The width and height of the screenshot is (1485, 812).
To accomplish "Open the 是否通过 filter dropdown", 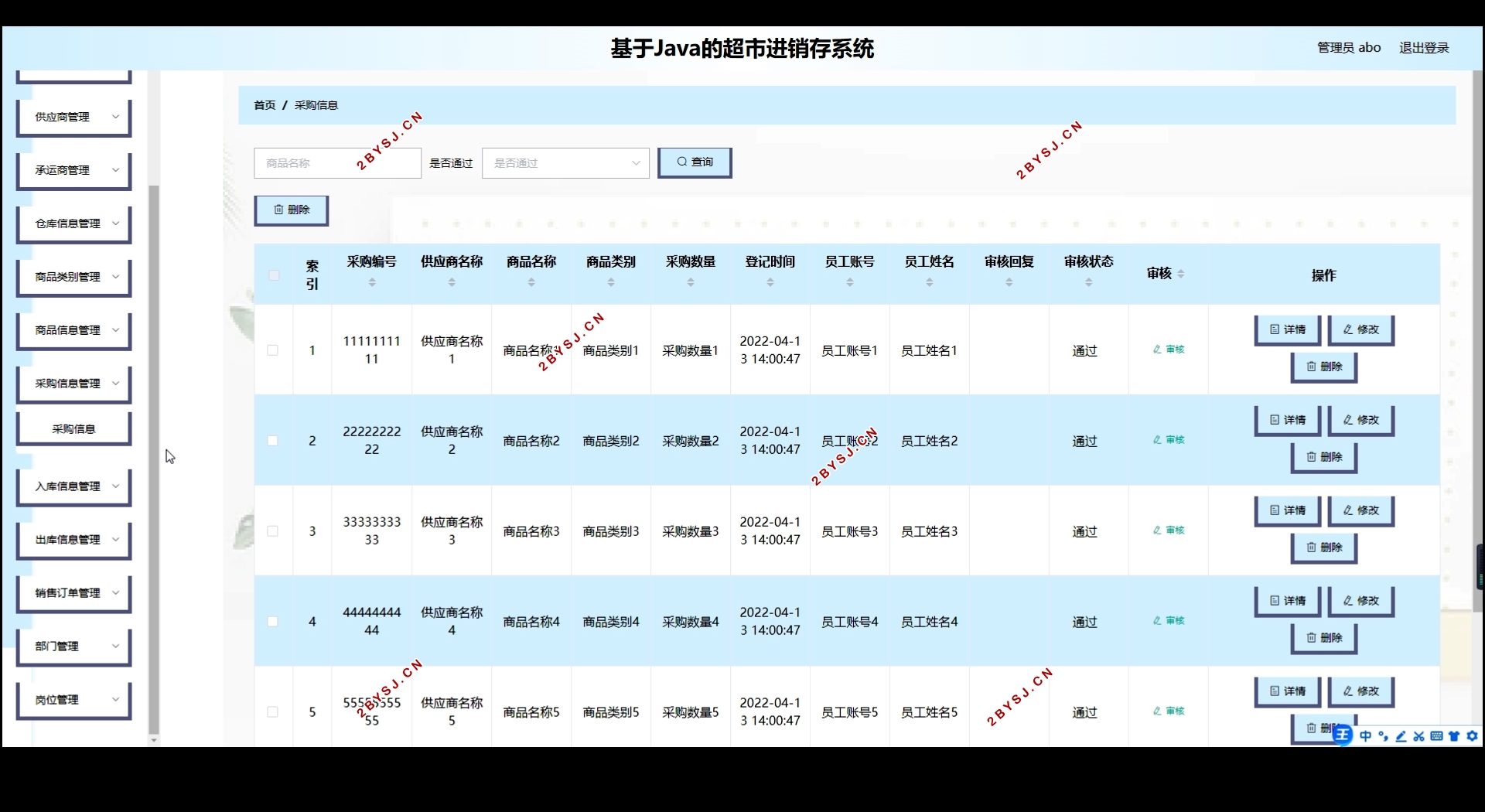I will pyautogui.click(x=565, y=163).
